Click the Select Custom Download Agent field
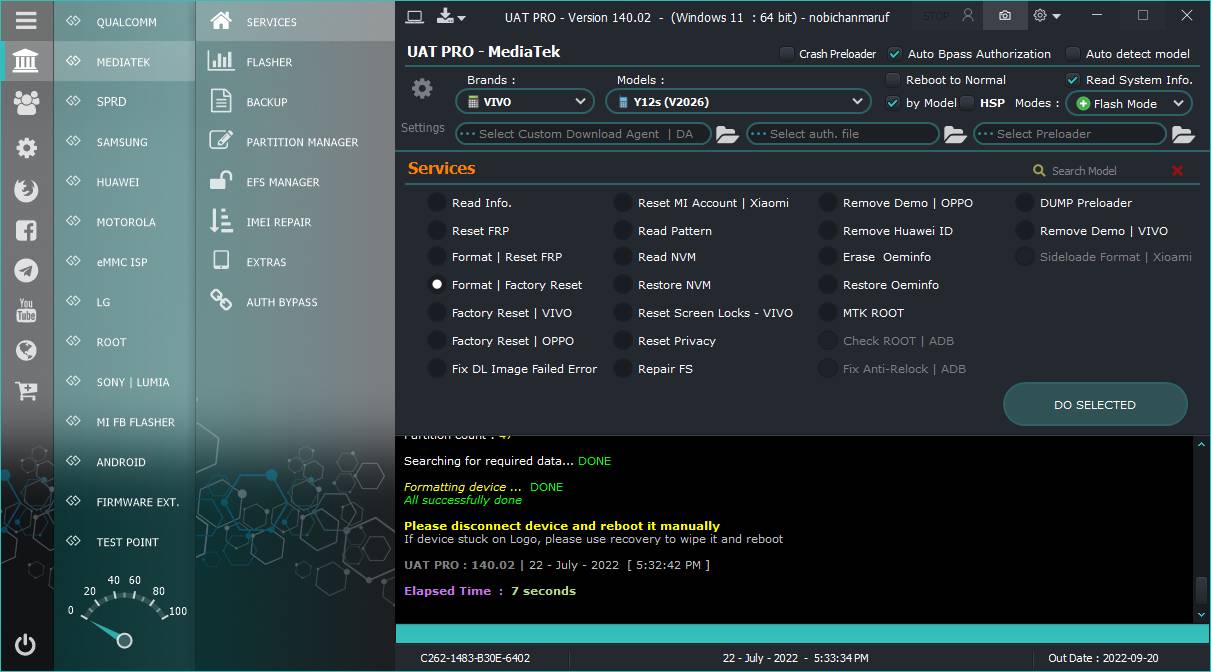 (x=583, y=134)
